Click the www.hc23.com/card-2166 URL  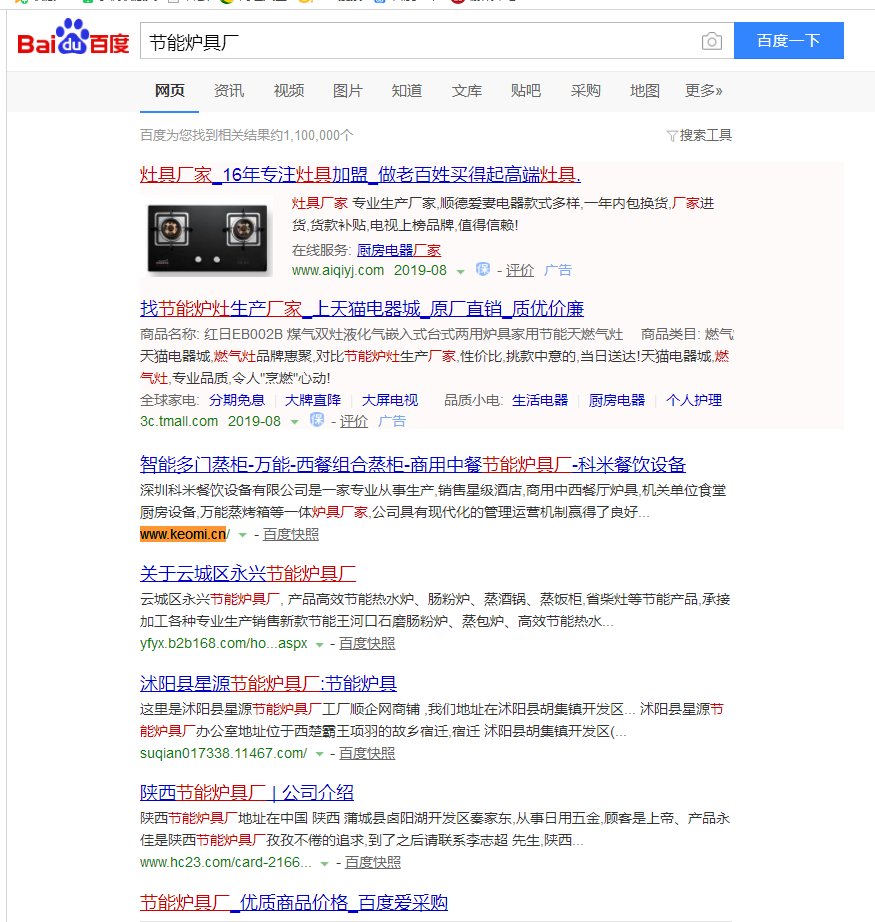coord(226,863)
